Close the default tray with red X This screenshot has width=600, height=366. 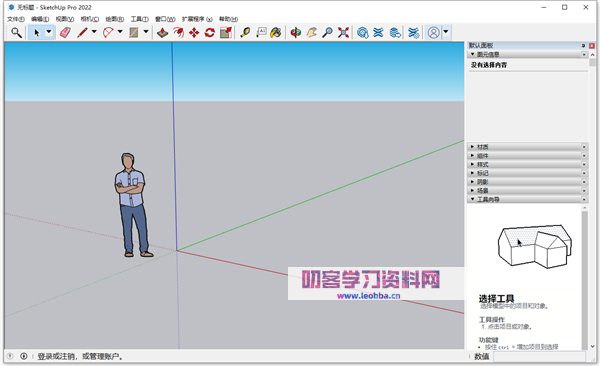click(x=592, y=46)
